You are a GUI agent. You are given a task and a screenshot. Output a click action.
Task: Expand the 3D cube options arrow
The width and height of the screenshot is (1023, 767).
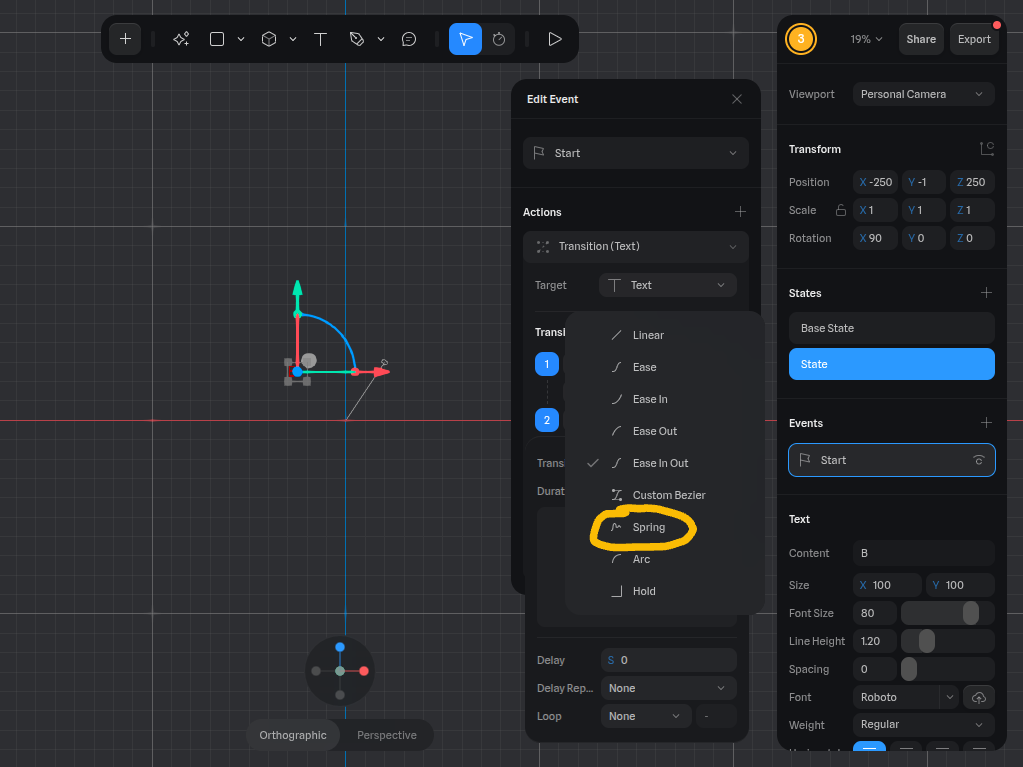[x=293, y=39]
